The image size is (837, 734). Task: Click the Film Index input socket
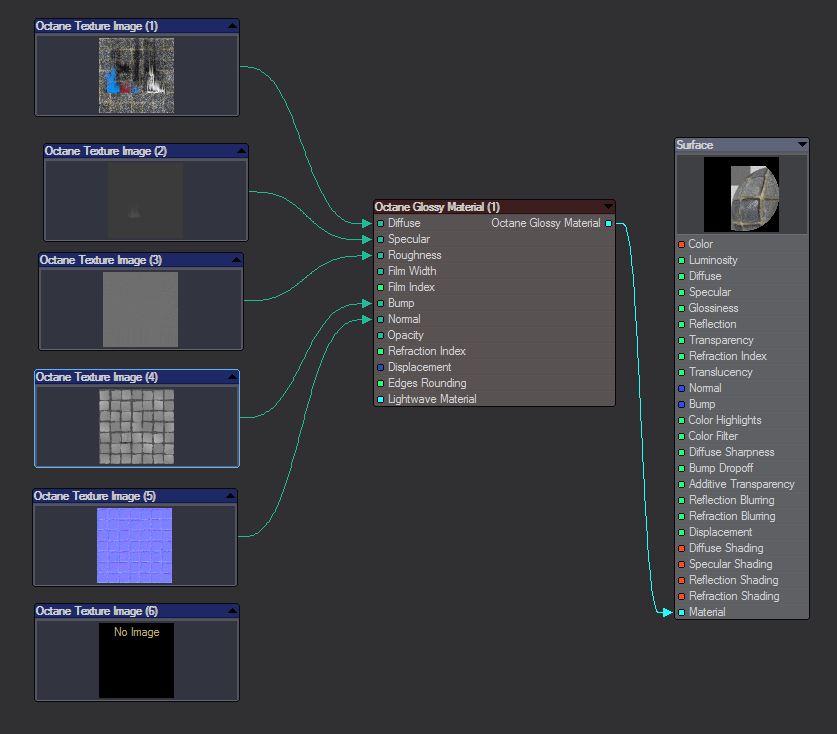click(x=381, y=288)
